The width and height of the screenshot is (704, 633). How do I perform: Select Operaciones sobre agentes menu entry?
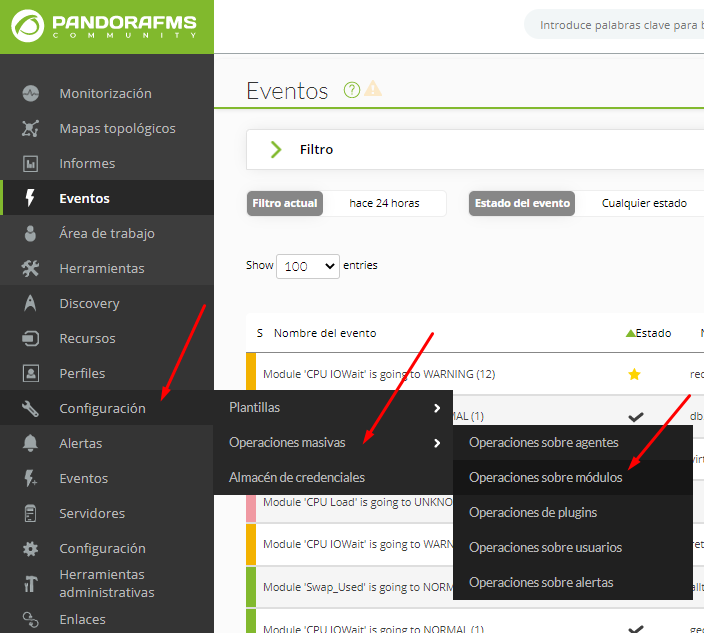(x=543, y=442)
